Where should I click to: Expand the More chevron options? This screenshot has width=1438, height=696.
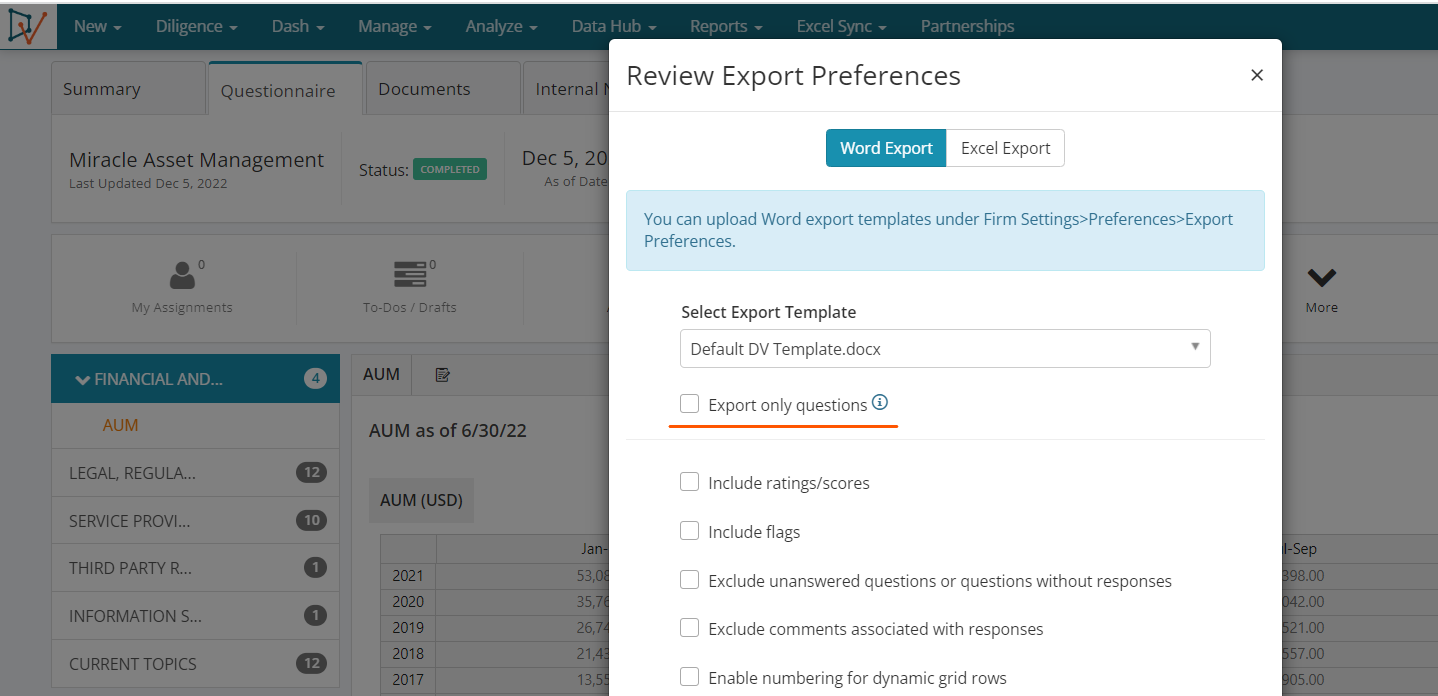1322,277
